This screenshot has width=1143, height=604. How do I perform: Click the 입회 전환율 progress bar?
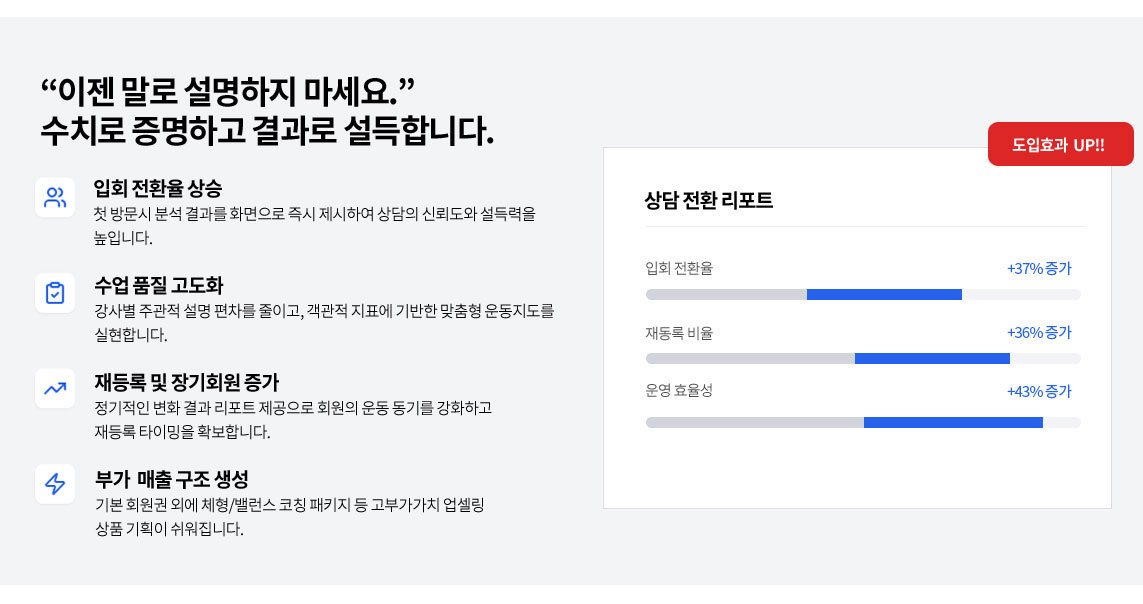tap(862, 294)
